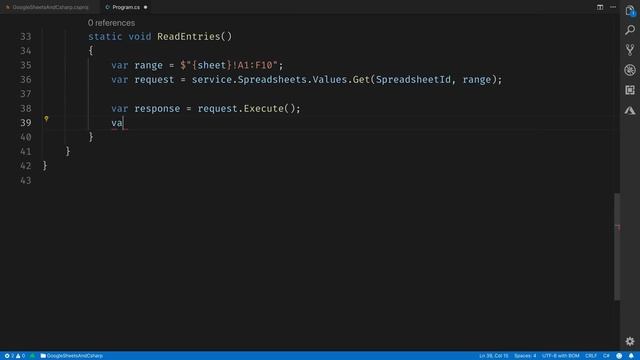The image size is (640, 360).
Task: Click the 'static' keyword on line 33
Action: 105,37
